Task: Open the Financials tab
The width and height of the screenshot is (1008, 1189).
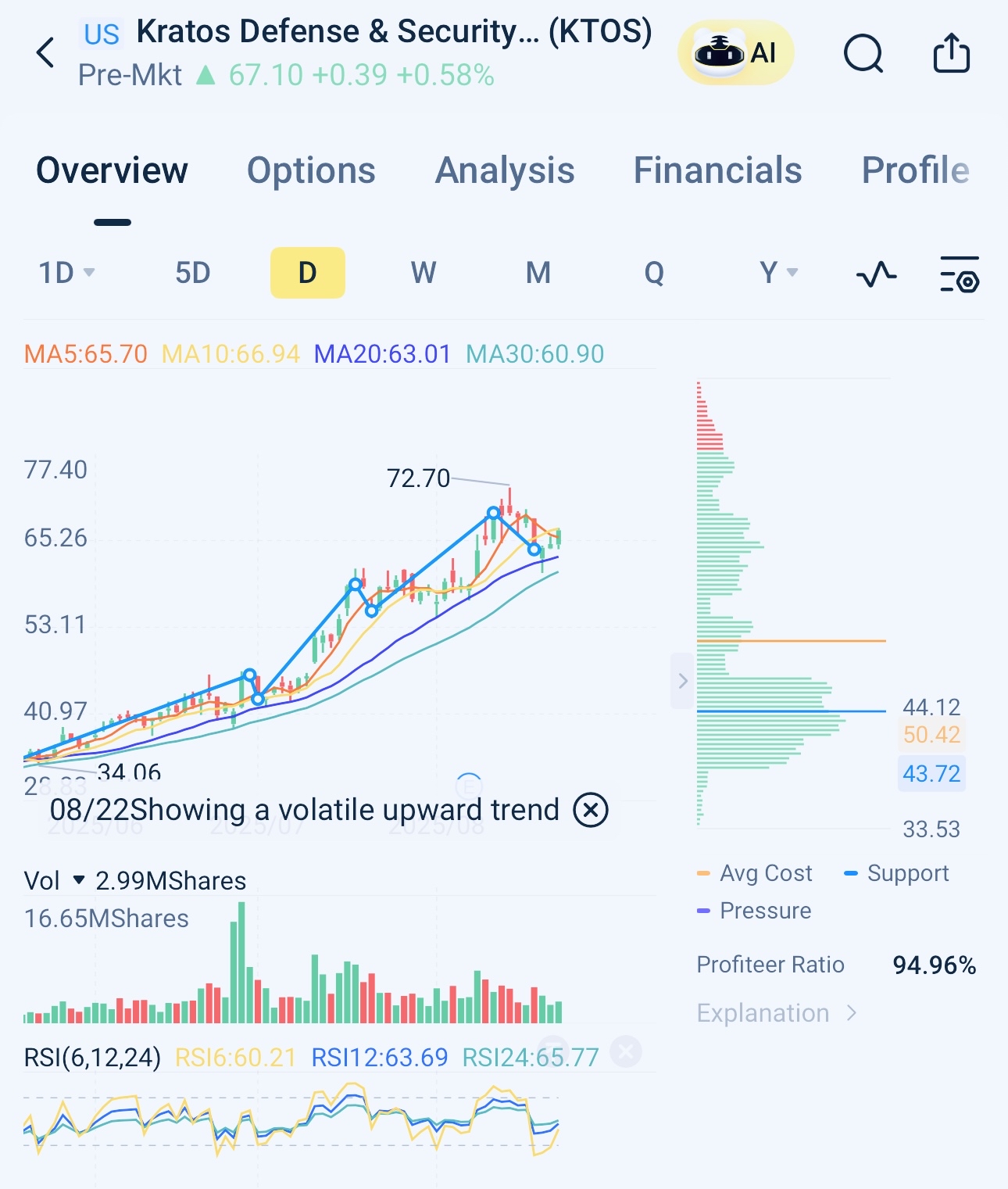Action: point(717,170)
